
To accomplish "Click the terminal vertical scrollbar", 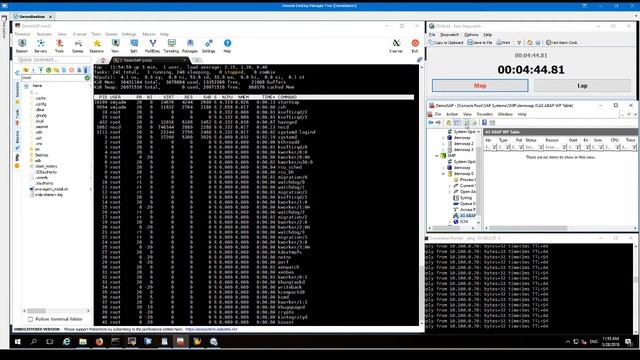I will click(421, 196).
